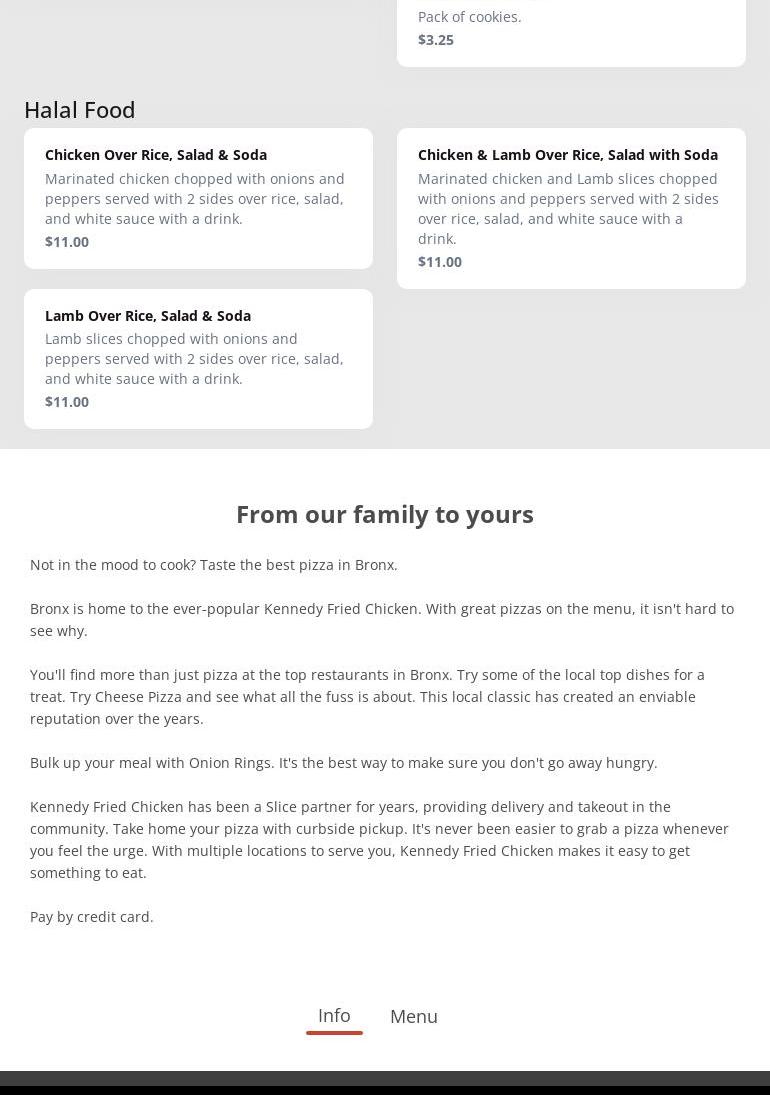Image resolution: width=770 pixels, height=1095 pixels.
Task: Click the $3.25 cookies price
Action: (x=436, y=40)
